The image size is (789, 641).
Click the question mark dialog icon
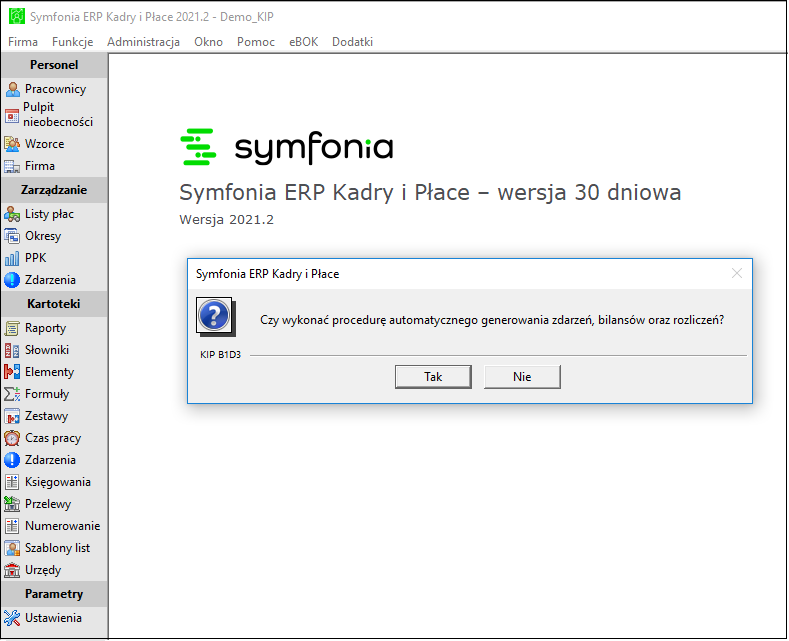[x=215, y=316]
